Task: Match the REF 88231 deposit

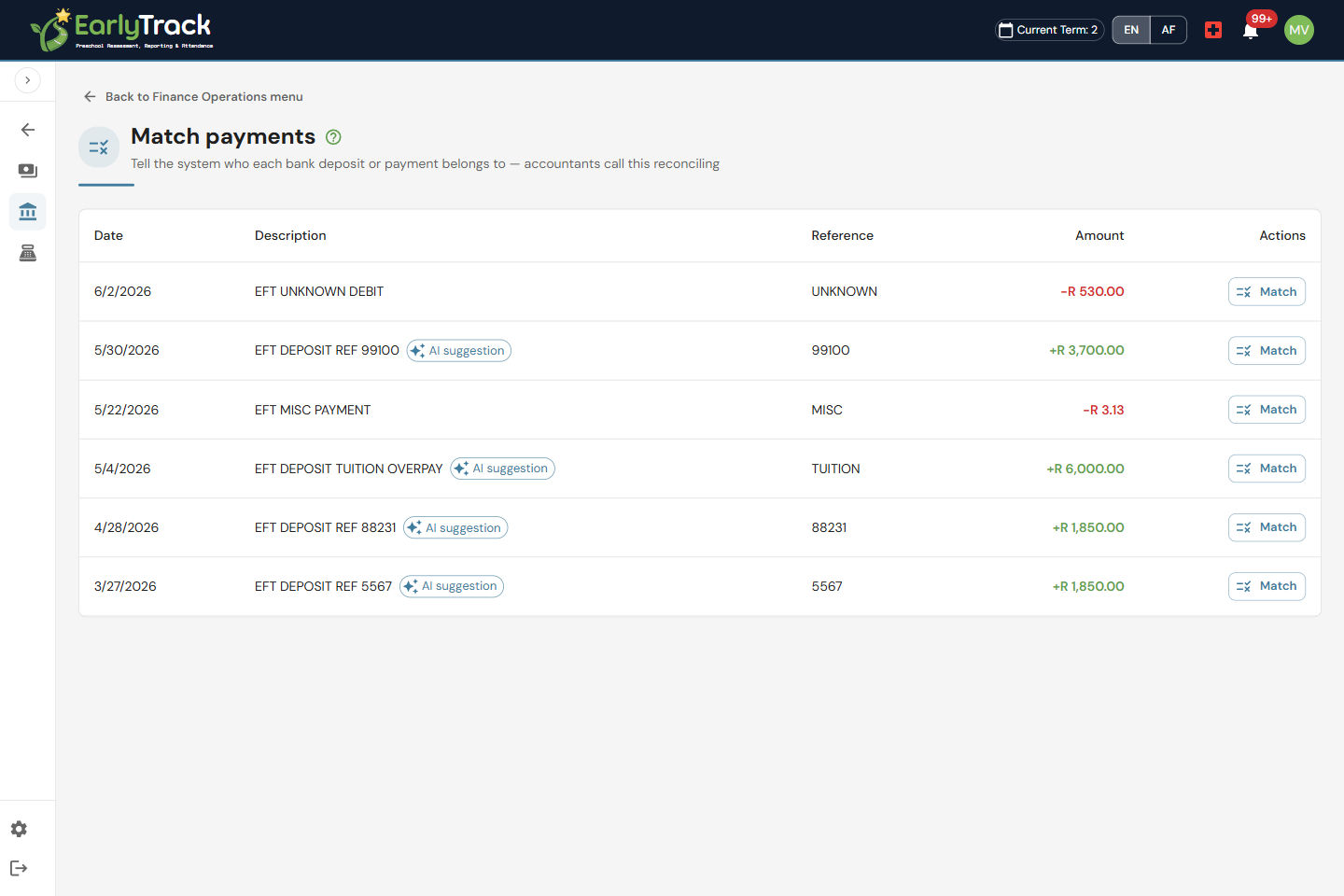Action: point(1267,526)
